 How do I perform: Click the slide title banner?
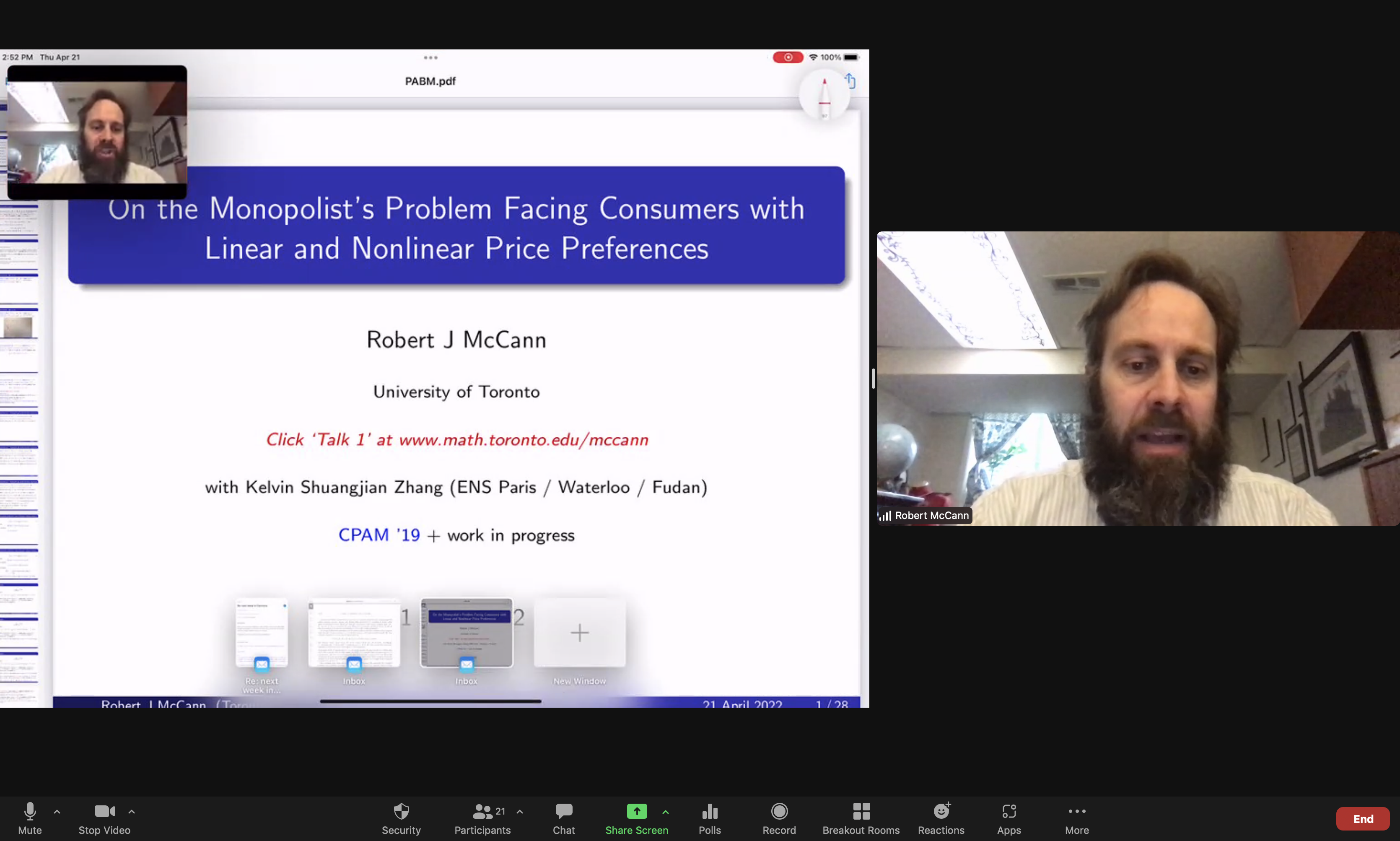coord(456,225)
